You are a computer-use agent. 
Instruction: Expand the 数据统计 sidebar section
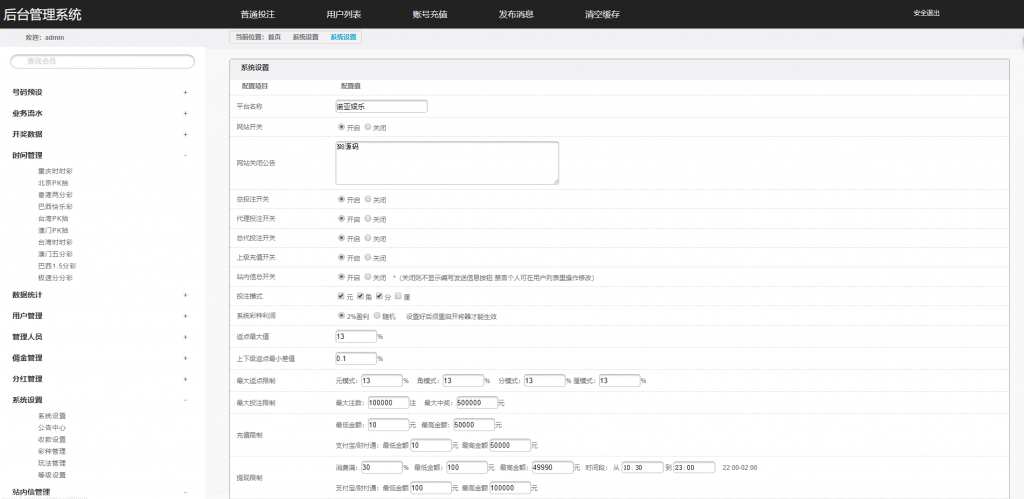tap(185, 295)
